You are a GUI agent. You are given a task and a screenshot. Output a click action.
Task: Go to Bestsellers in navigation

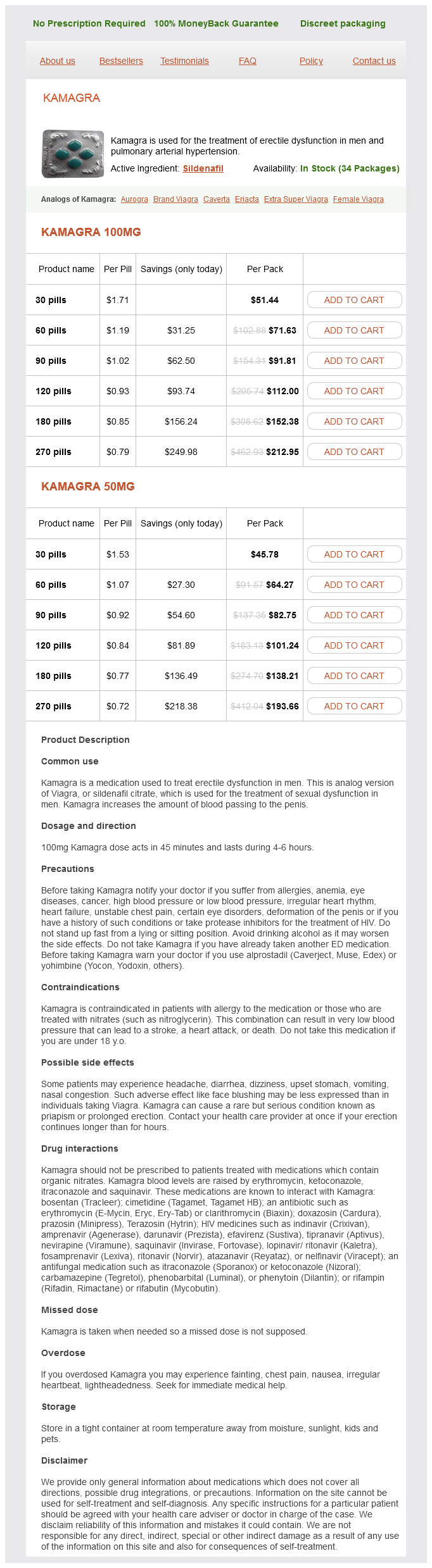tap(121, 61)
